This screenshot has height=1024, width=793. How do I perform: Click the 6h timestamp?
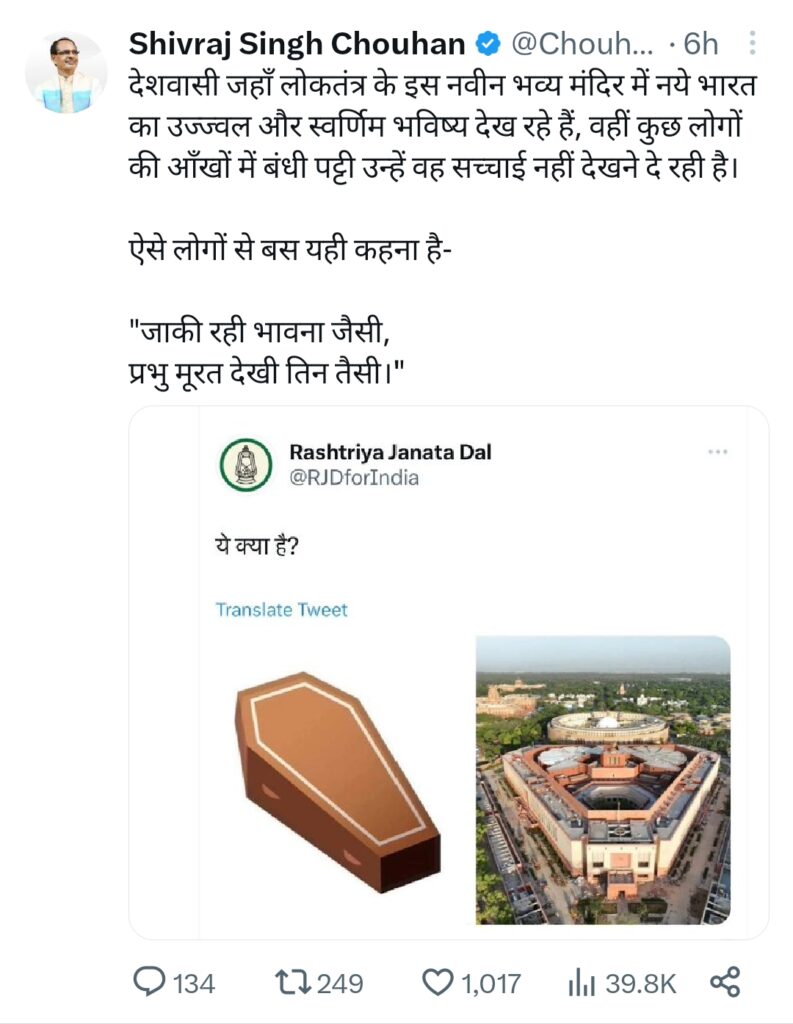point(700,44)
